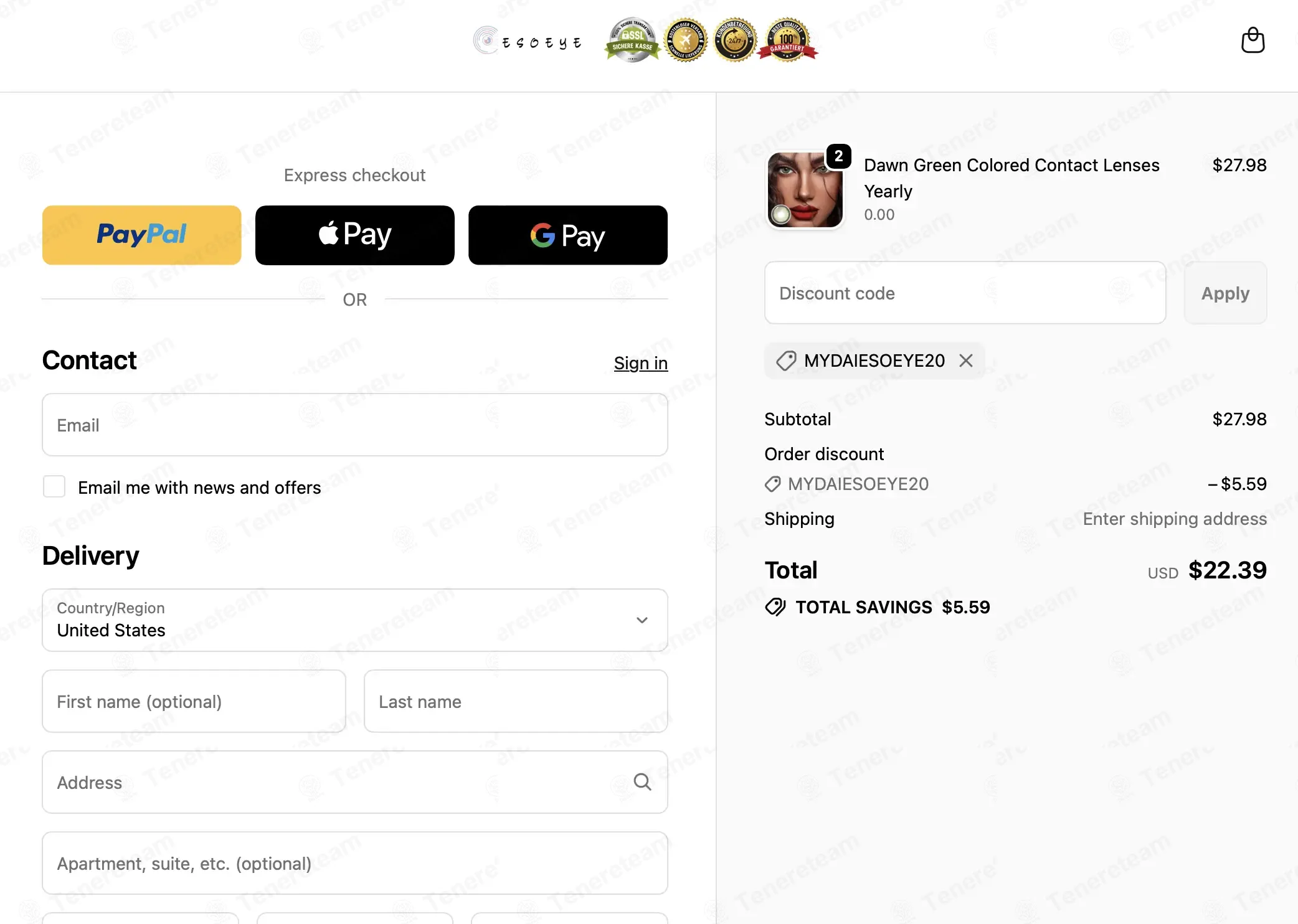Viewport: 1298px width, 924px height.
Task: Pay with PayPal express checkout
Action: (141, 235)
